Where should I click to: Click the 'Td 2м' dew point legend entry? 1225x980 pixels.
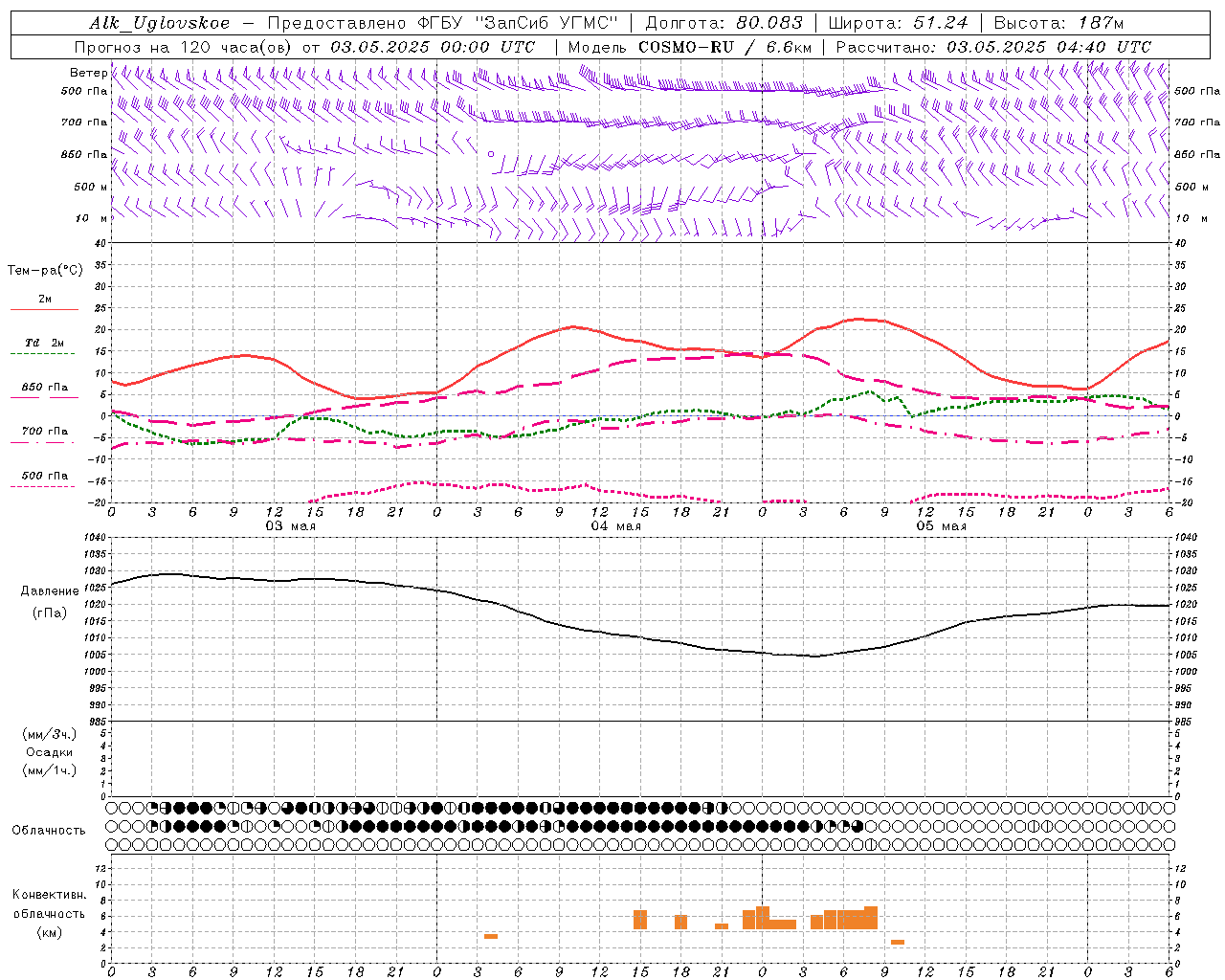(45, 343)
